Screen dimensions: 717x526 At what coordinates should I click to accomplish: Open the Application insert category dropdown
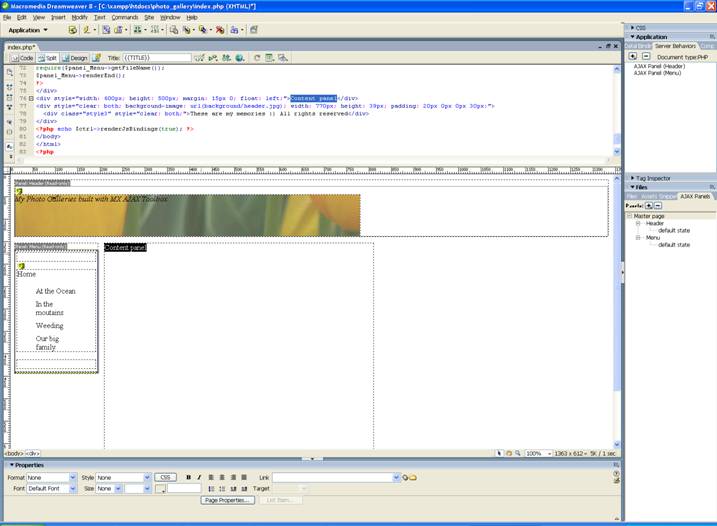(x=28, y=30)
